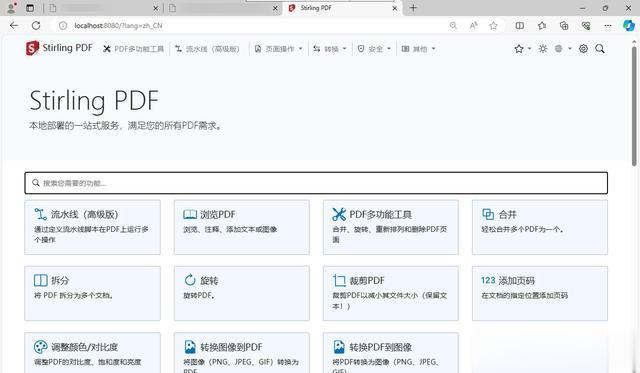Image resolution: width=640 pixels, height=373 pixels.
Task: Open PDF多功能工具 in the navbar
Action: (x=133, y=49)
